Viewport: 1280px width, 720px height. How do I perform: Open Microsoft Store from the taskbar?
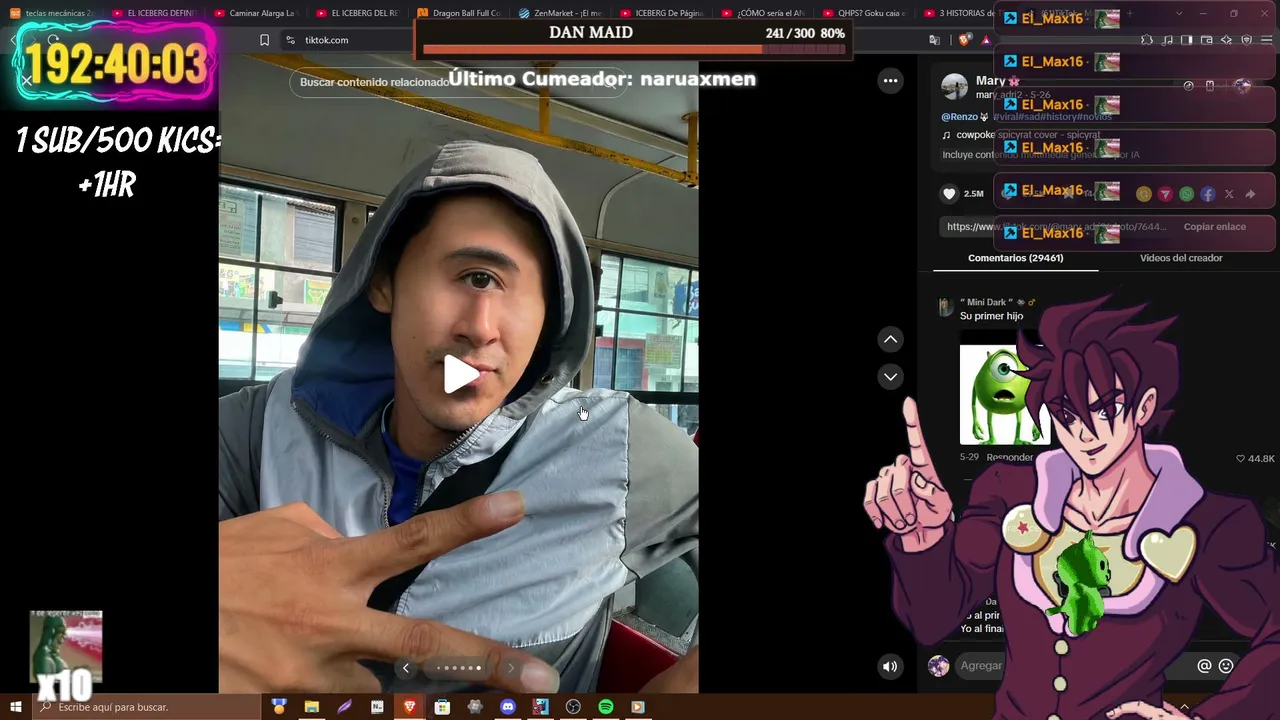pos(442,707)
